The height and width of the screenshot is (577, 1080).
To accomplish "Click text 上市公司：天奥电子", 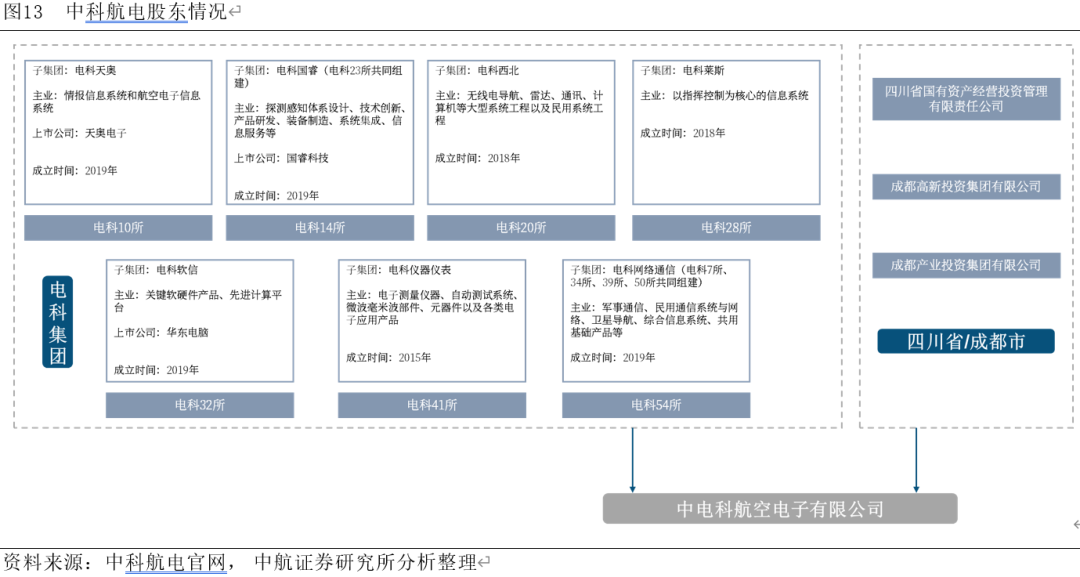I will pyautogui.click(x=80, y=133).
